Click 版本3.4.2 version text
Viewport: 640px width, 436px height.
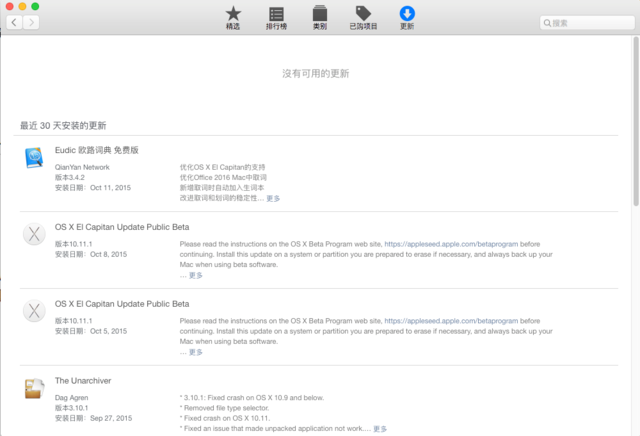click(70, 178)
